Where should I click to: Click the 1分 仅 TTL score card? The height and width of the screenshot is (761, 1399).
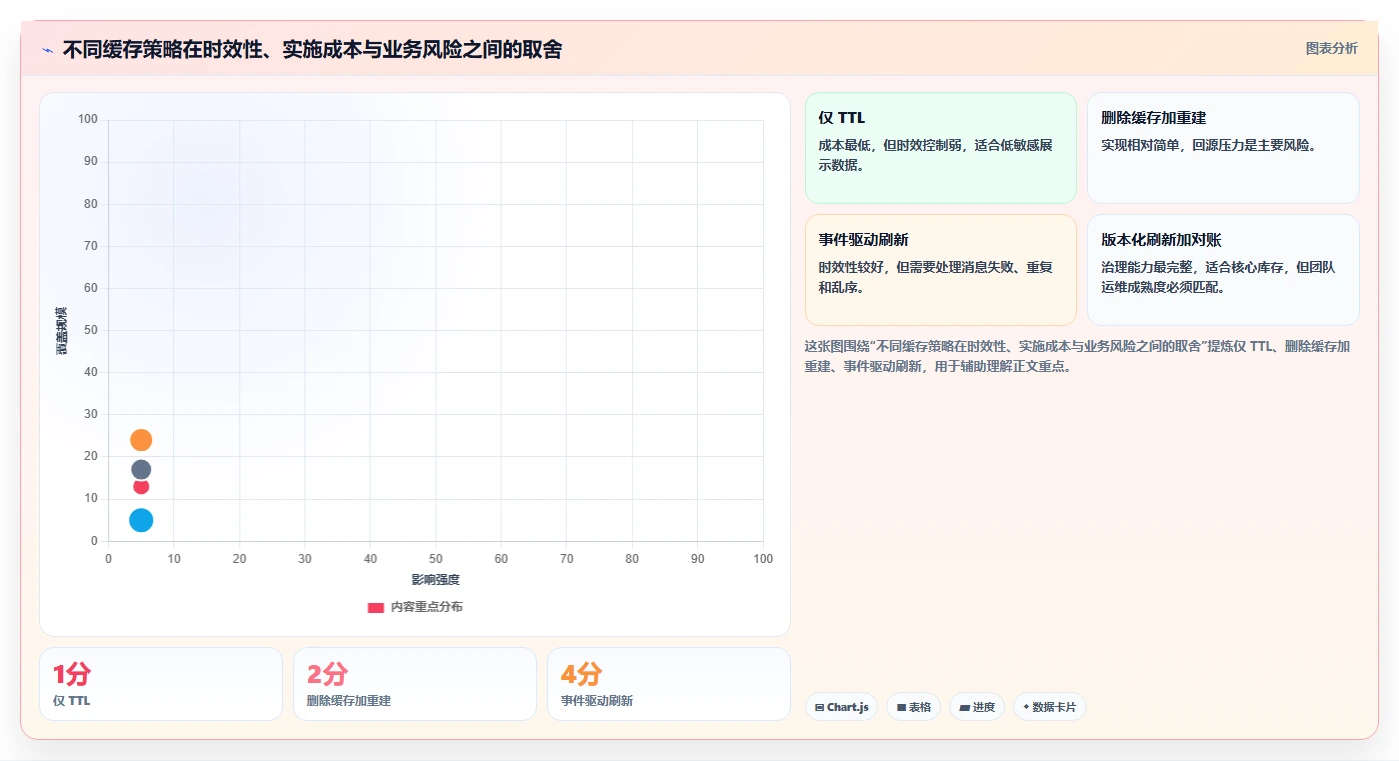tap(161, 684)
